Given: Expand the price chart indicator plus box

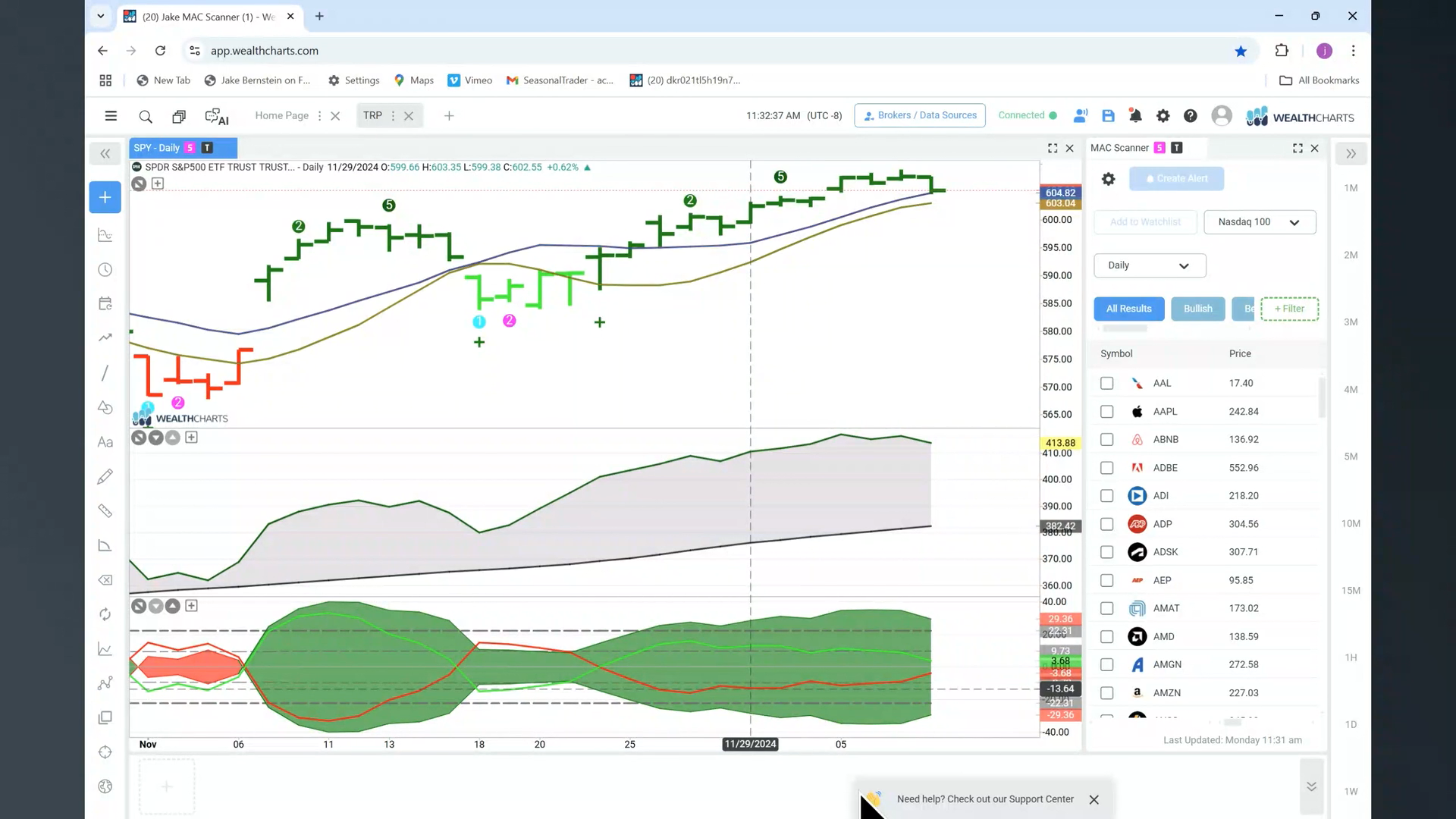Looking at the screenshot, I should click(x=158, y=184).
